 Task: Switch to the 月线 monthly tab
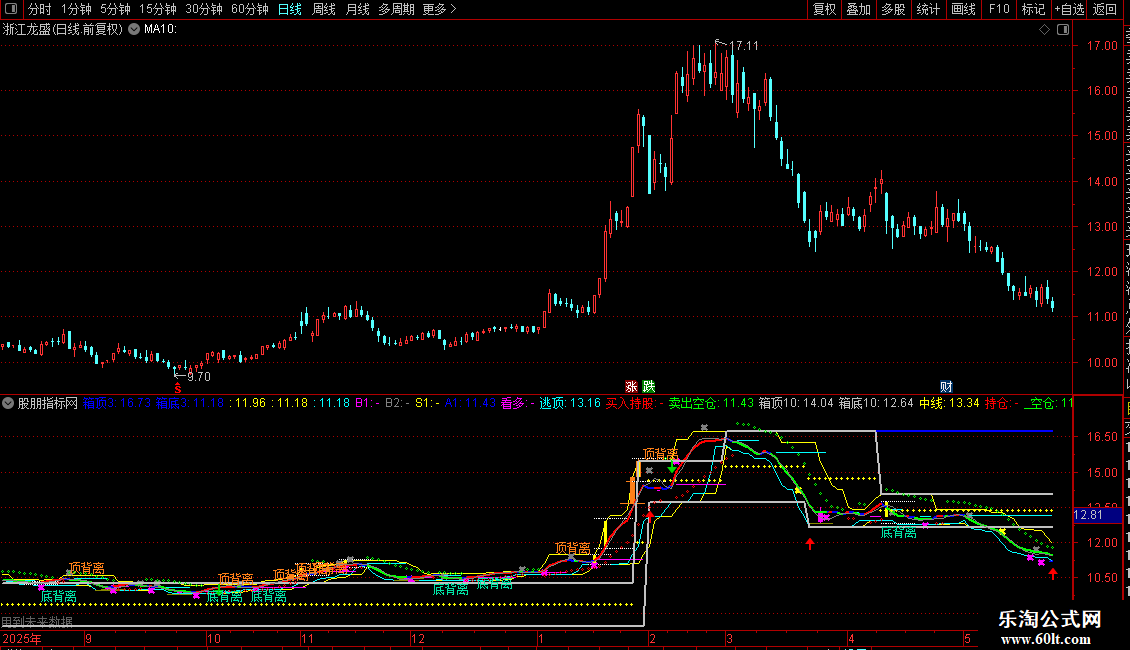click(x=357, y=9)
